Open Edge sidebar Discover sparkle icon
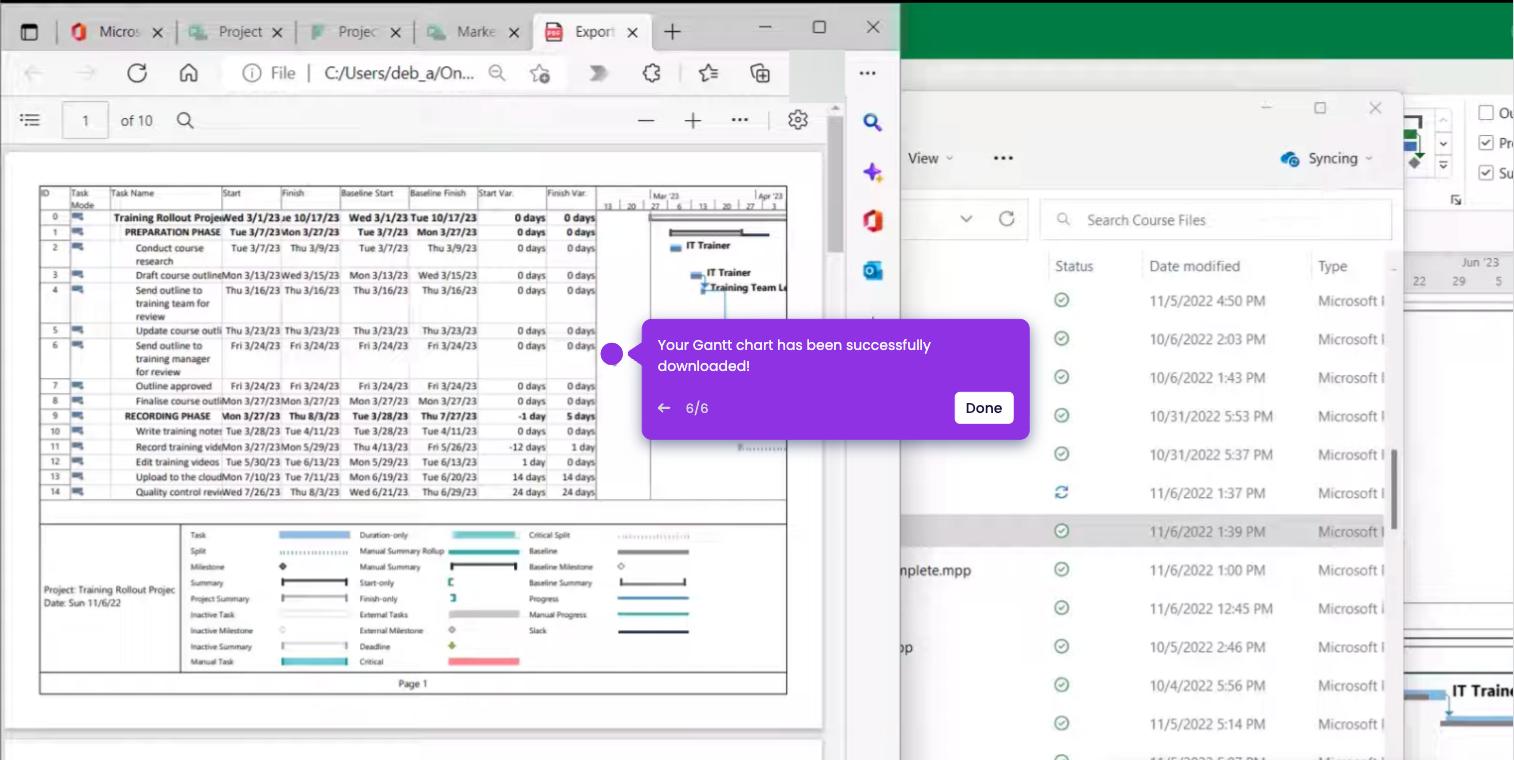1514x760 pixels. 872,172
